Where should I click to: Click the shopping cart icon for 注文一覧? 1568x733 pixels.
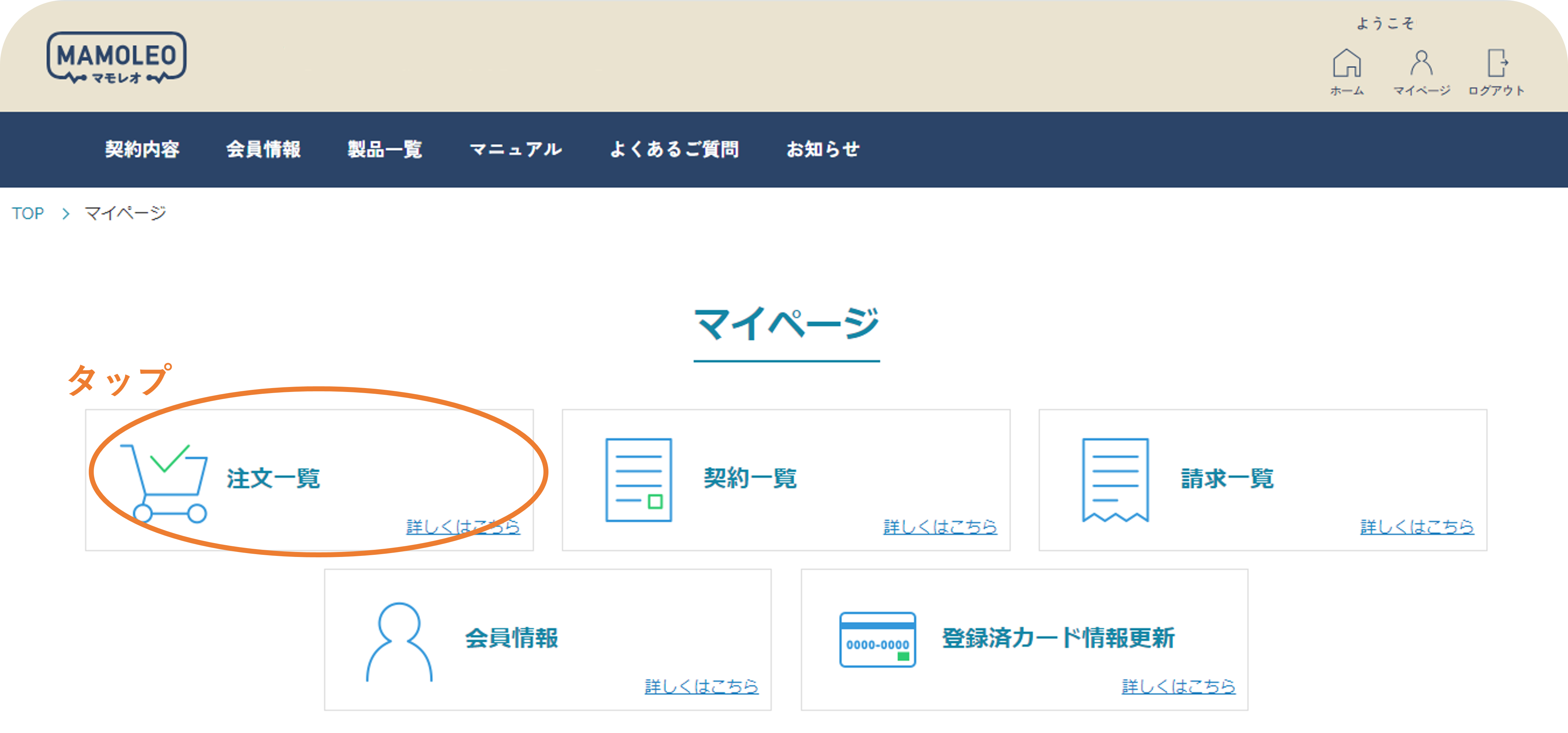[164, 484]
